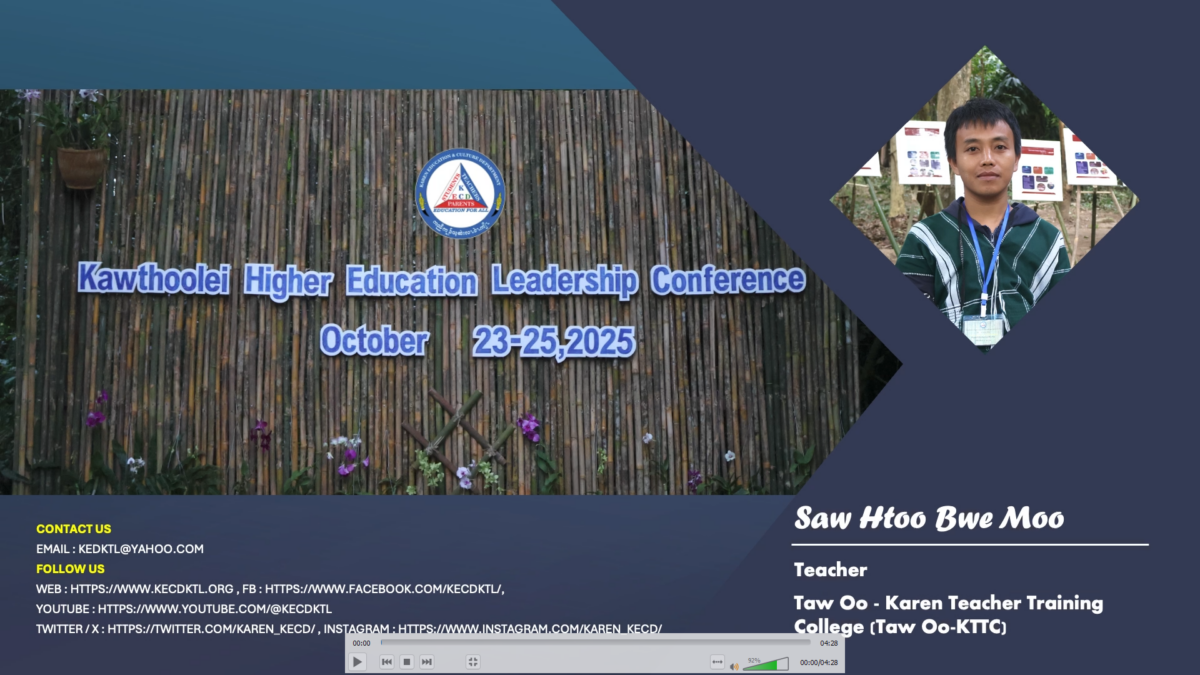This screenshot has width=1200, height=675.
Task: Skip to the next track
Action: 427,662
